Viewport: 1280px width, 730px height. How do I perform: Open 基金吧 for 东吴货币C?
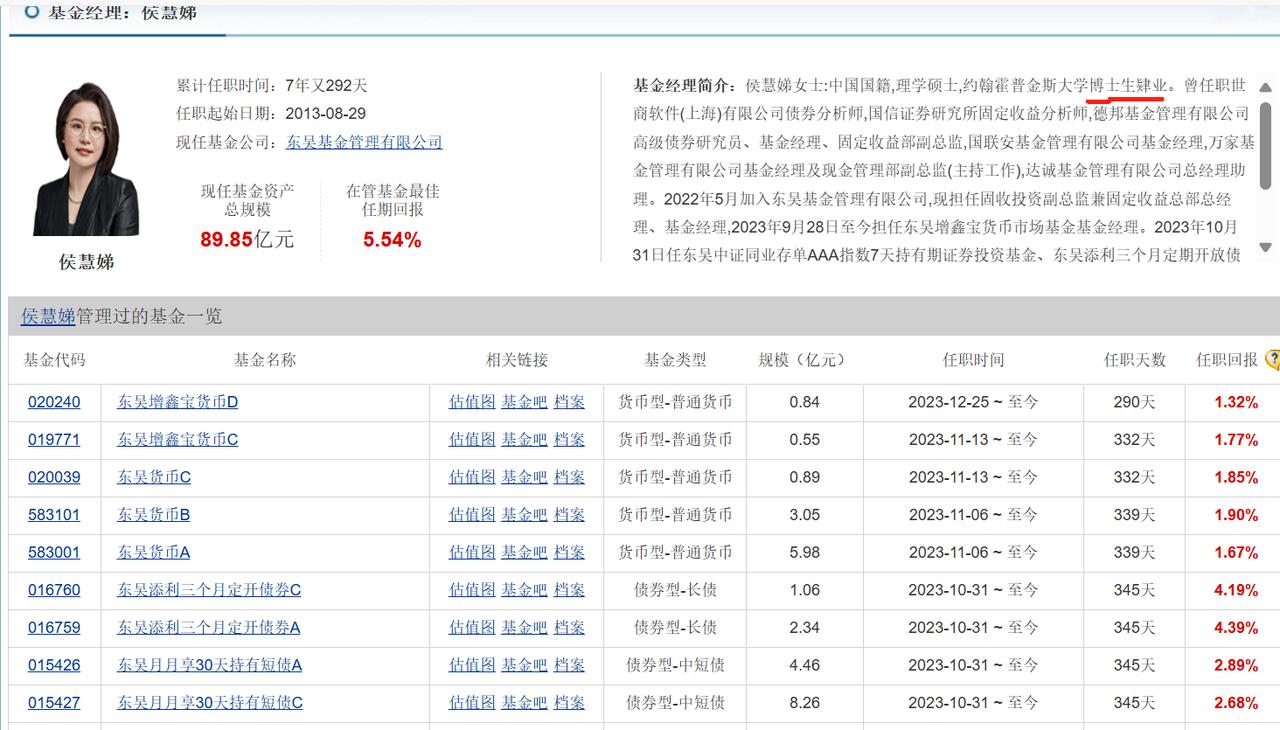(x=525, y=477)
